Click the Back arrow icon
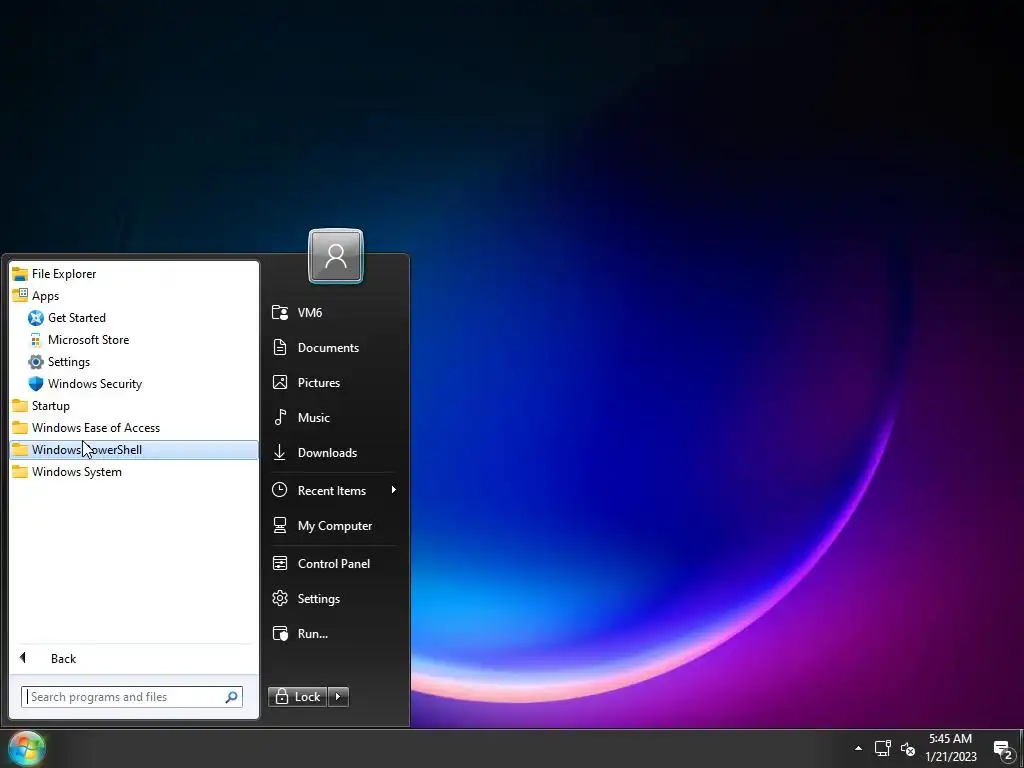 click(23, 658)
